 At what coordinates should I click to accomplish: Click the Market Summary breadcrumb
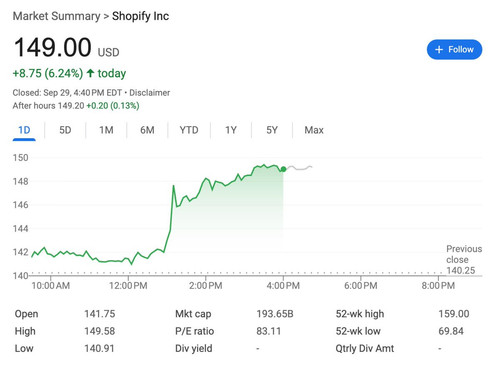[56, 16]
